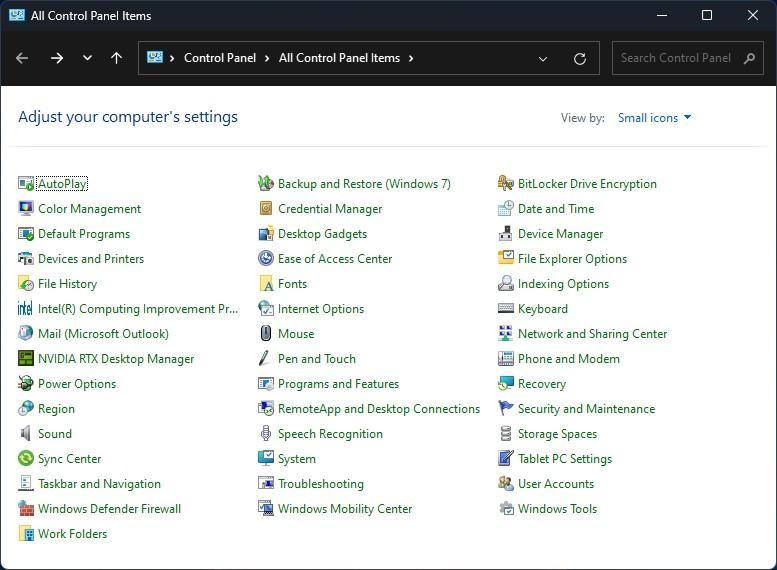Click the Mouse icon
The width and height of the screenshot is (777, 570).
pyautogui.click(x=266, y=334)
